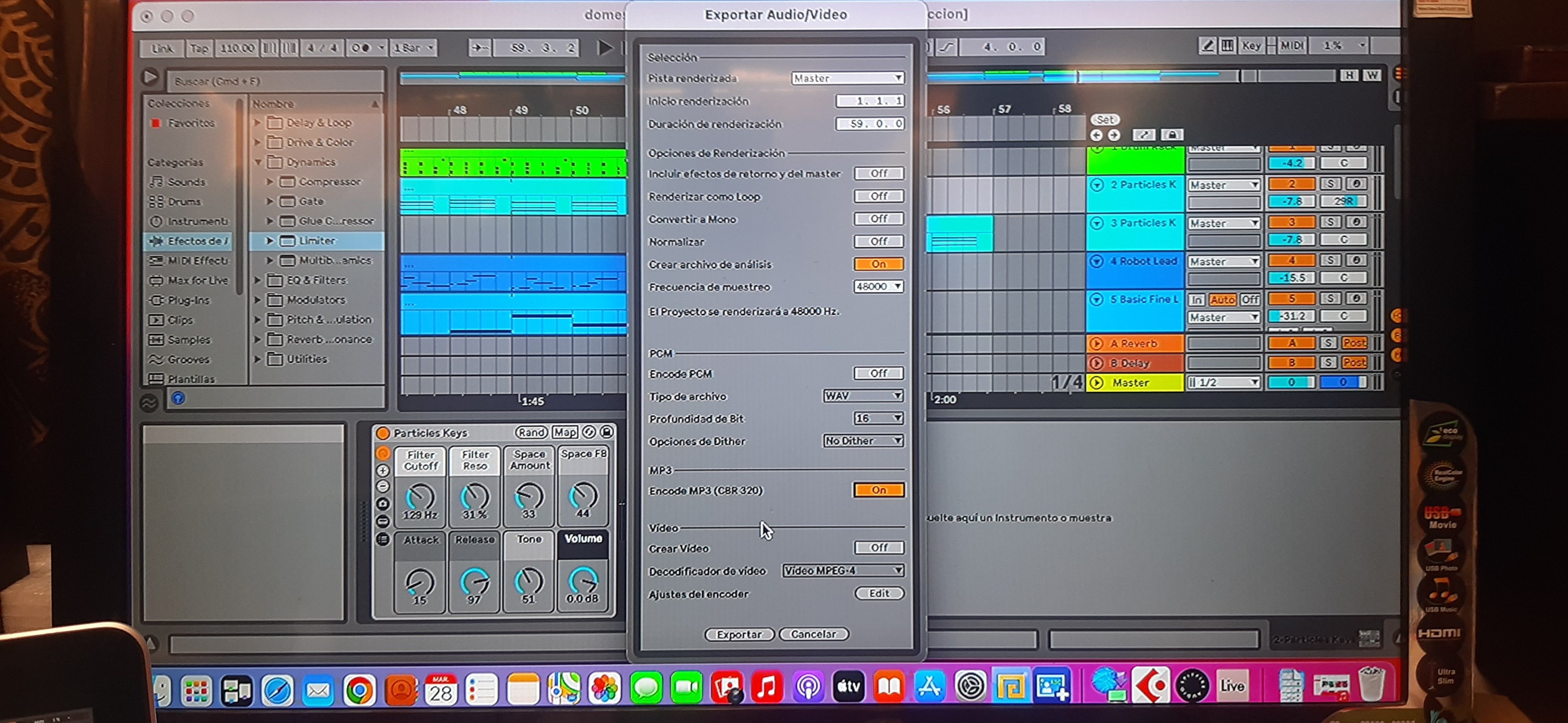The image size is (1568, 723).
Task: Toggle Incluir efectos de retorno y del master
Action: (x=878, y=173)
